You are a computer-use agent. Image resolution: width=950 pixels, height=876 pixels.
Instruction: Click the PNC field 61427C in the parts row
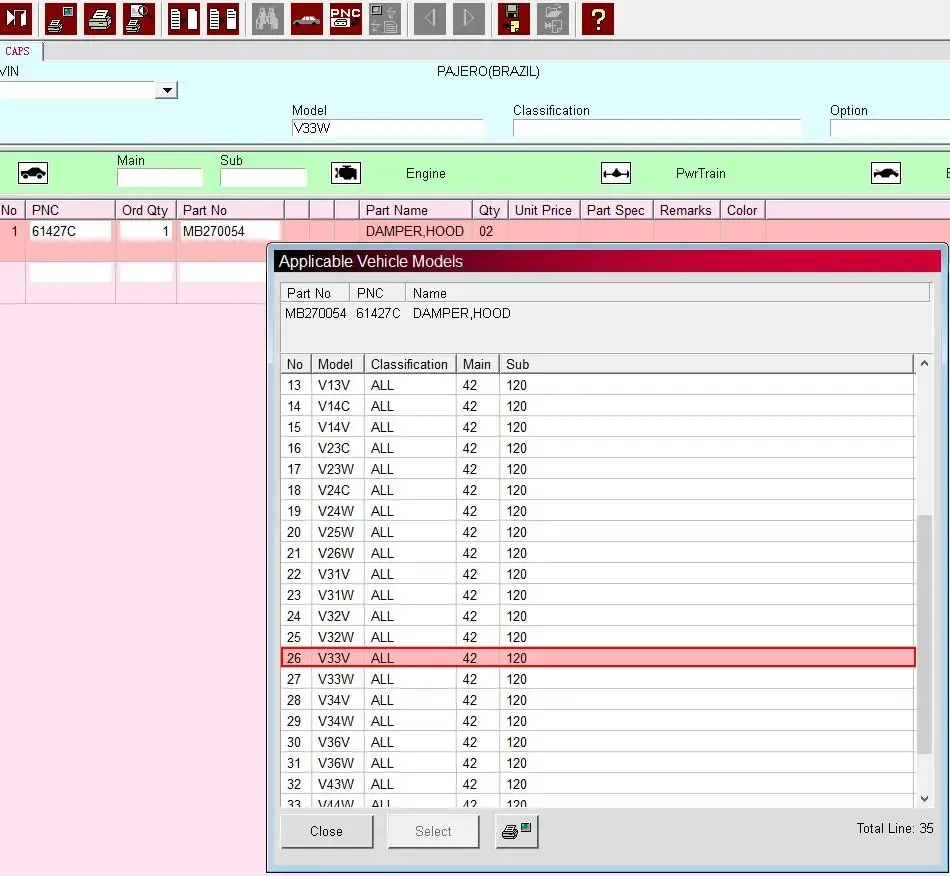click(x=70, y=231)
